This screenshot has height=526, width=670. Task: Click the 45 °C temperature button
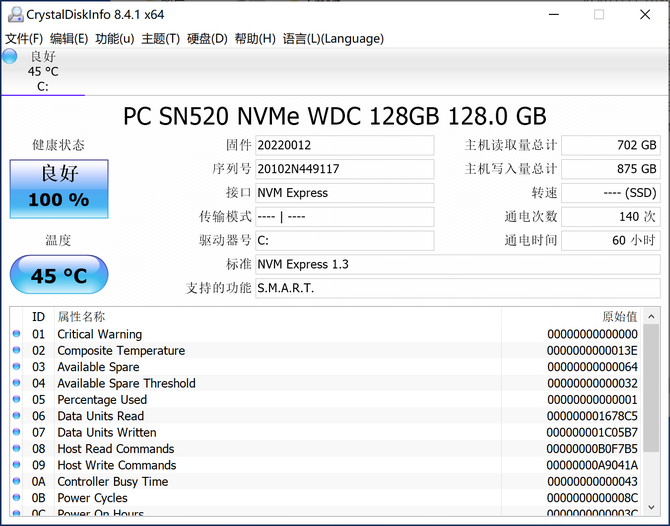59,275
